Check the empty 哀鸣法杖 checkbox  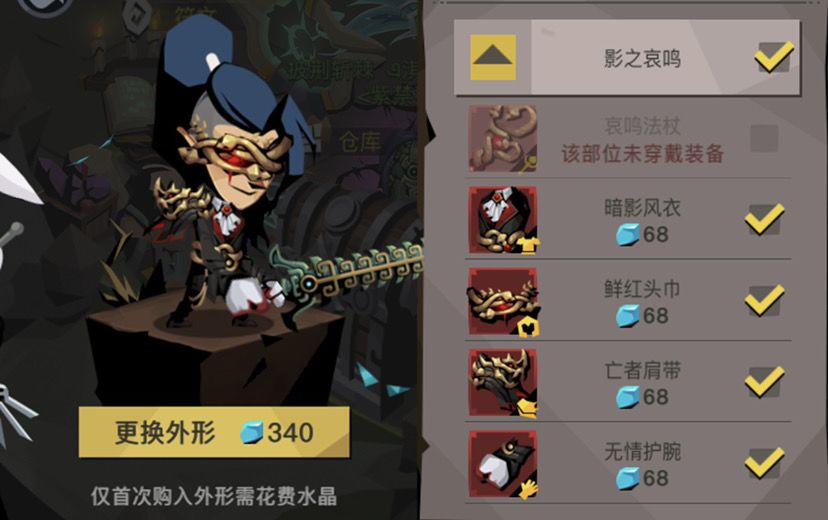[764, 138]
